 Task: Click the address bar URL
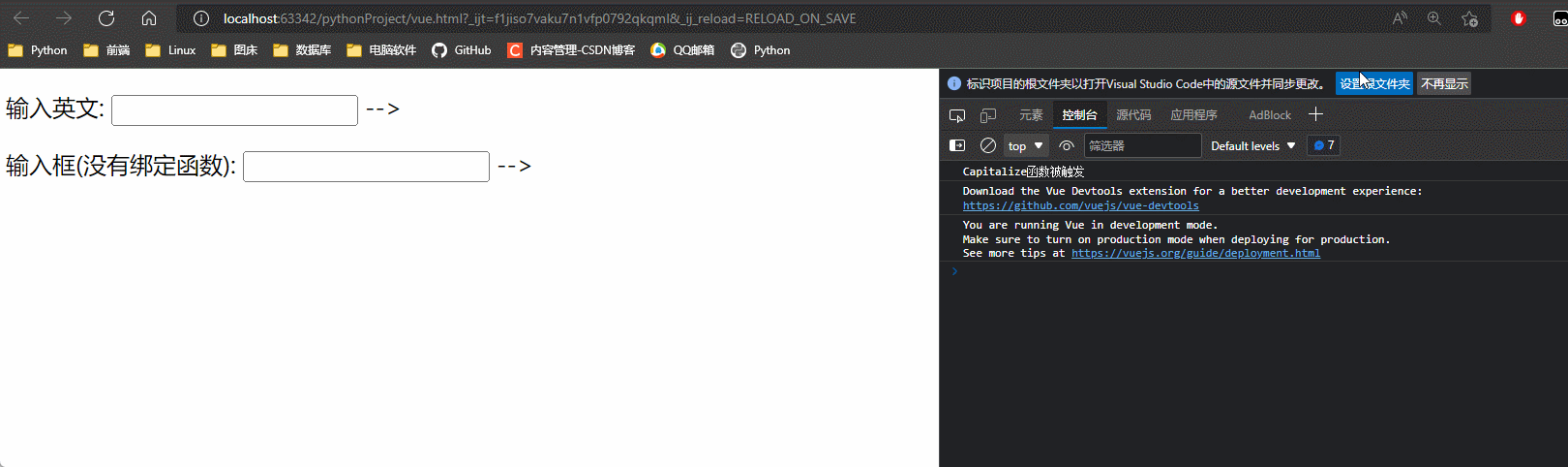tap(539, 18)
